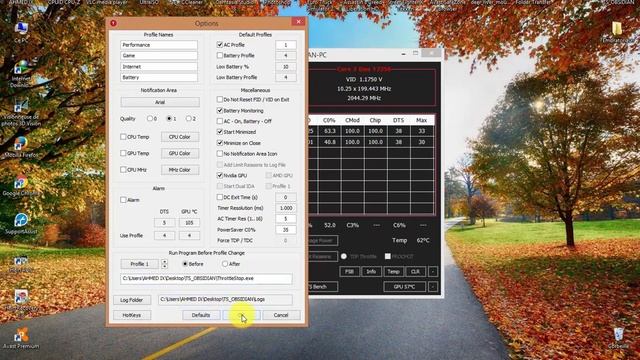Image resolution: width=640 pixels, height=360 pixels.
Task: Click the Arial font button
Action: (160, 102)
